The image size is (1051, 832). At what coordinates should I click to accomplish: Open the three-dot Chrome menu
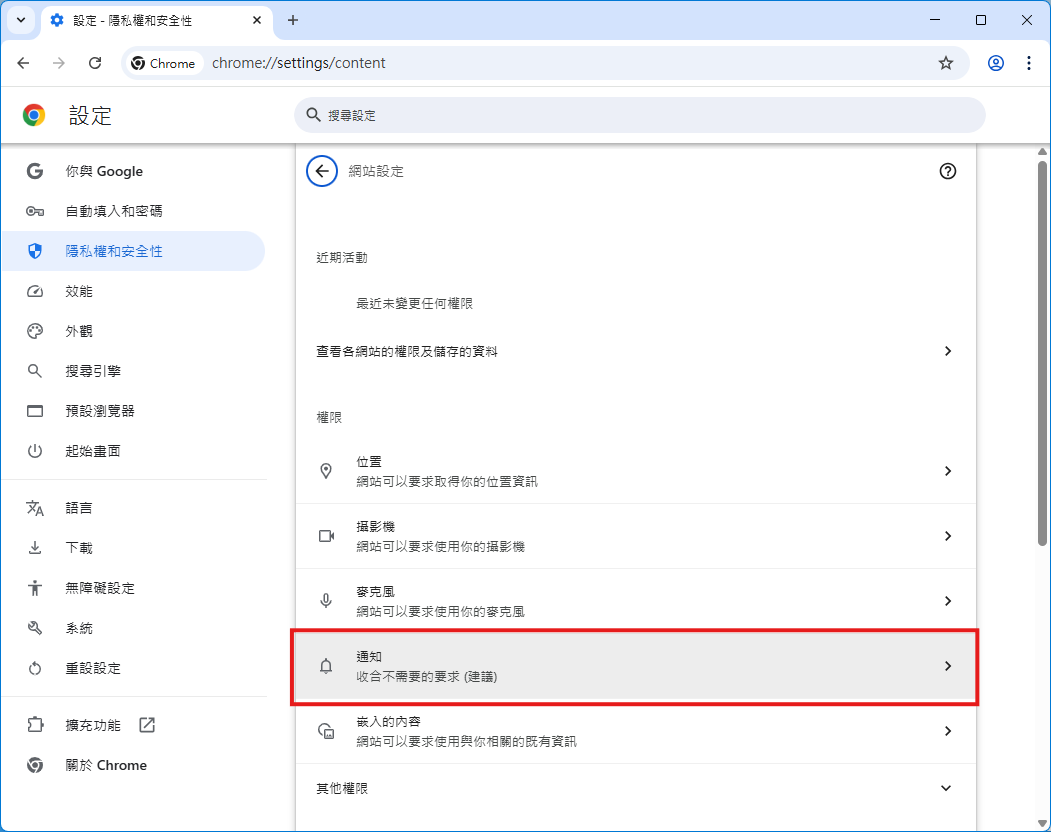1029,62
